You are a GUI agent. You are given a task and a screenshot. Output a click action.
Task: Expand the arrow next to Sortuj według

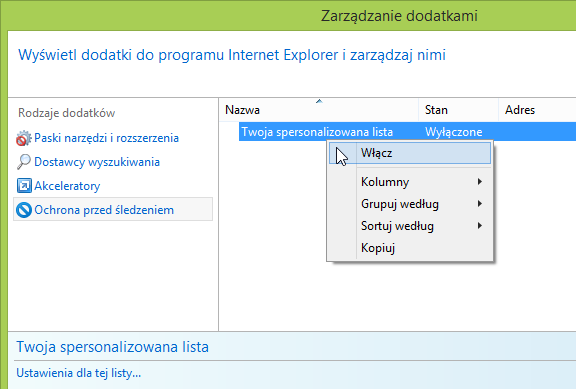(479, 226)
